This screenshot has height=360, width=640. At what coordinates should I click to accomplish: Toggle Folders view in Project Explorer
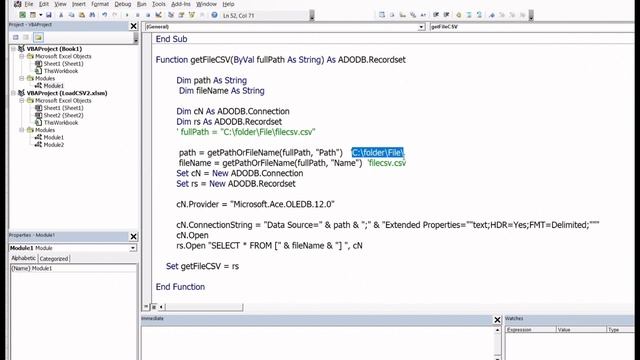[38, 38]
